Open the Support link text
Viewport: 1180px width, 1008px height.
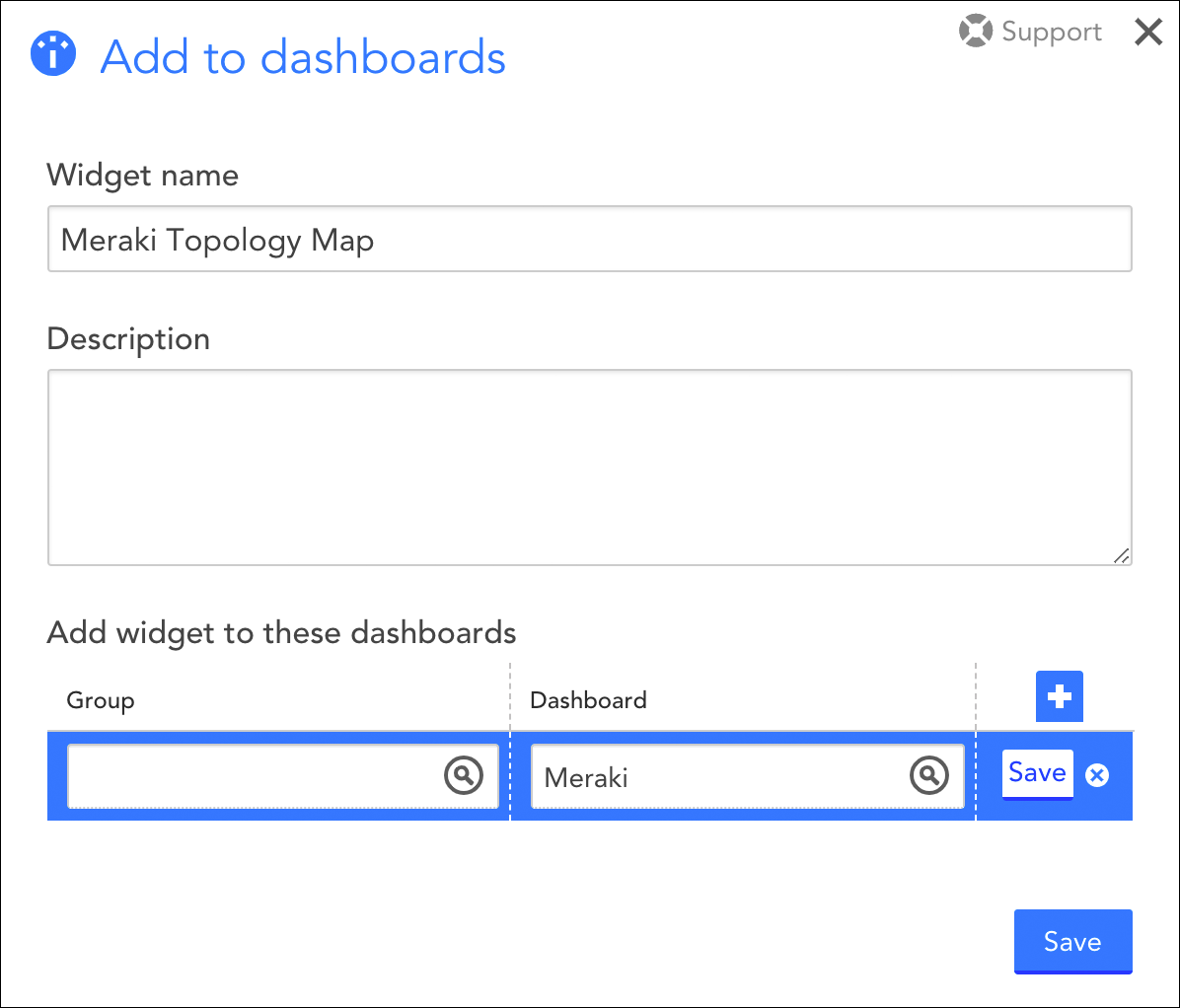click(1051, 32)
